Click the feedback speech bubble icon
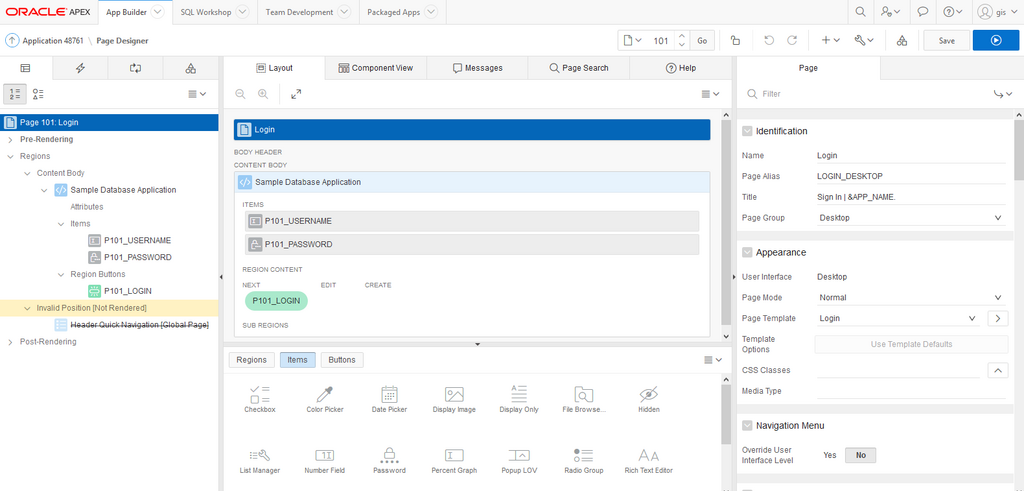The width and height of the screenshot is (1024, 491). pyautogui.click(x=923, y=12)
